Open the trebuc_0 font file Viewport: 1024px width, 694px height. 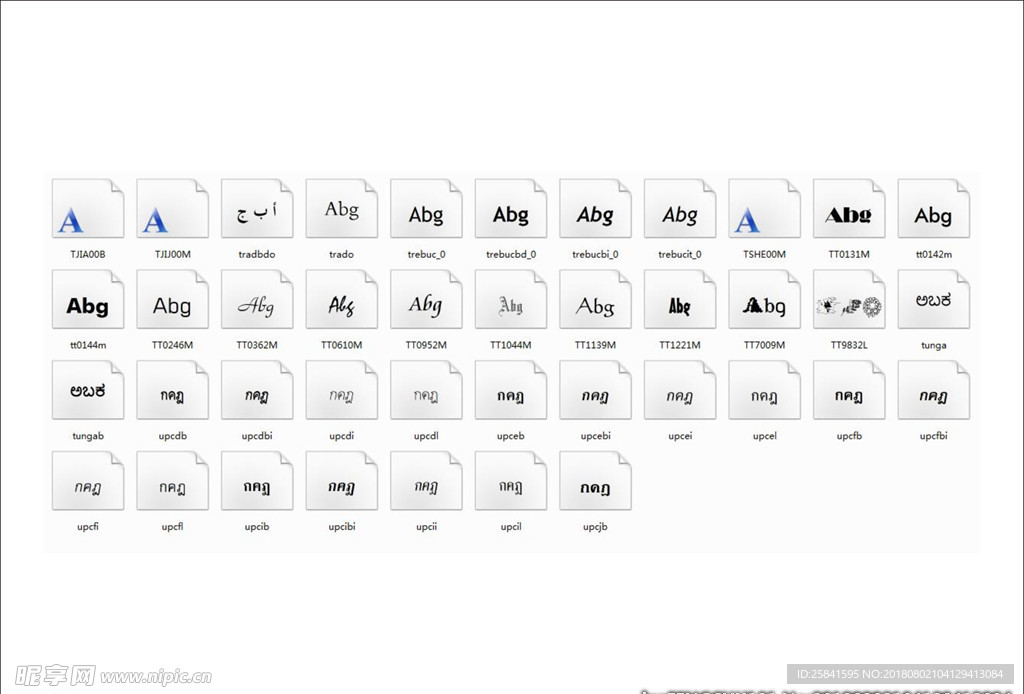pyautogui.click(x=426, y=209)
